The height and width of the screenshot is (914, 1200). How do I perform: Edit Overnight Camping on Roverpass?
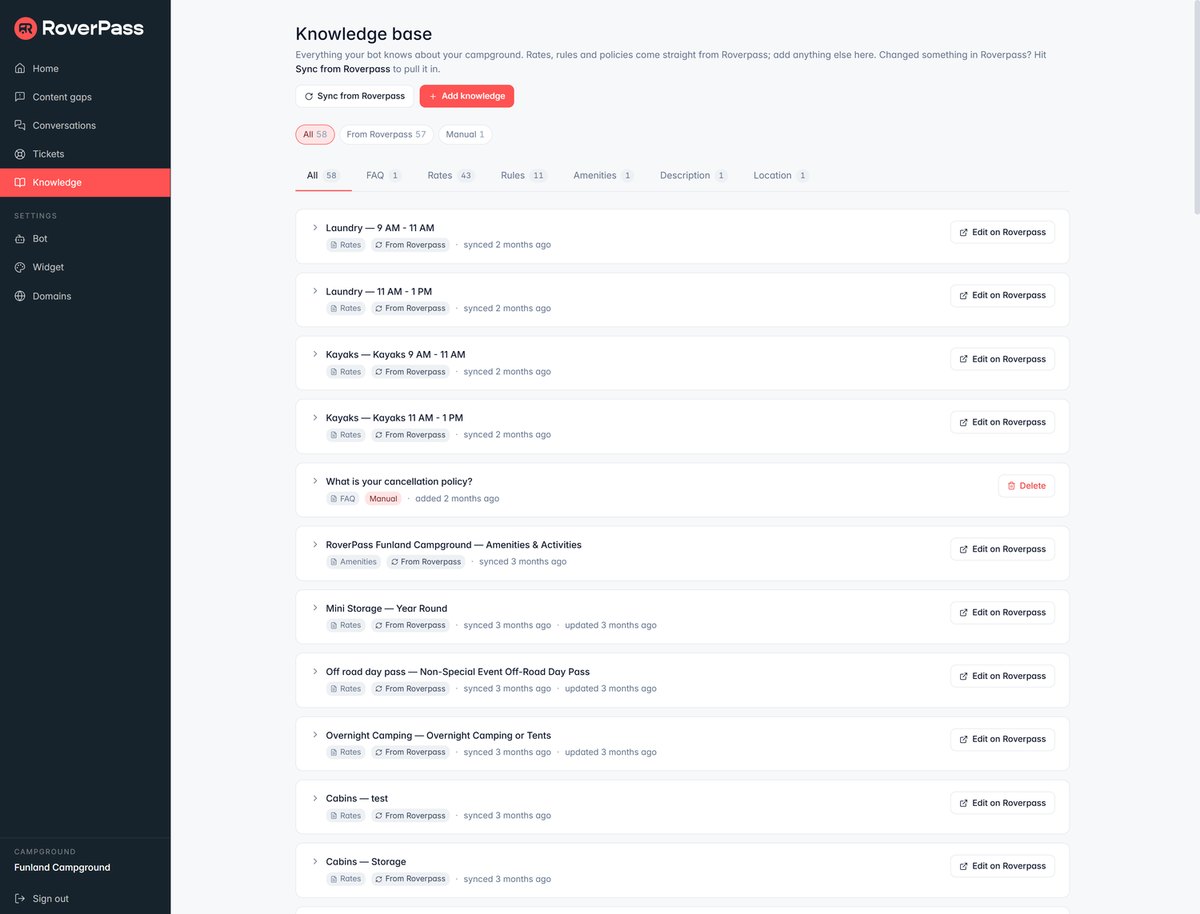coord(1002,739)
